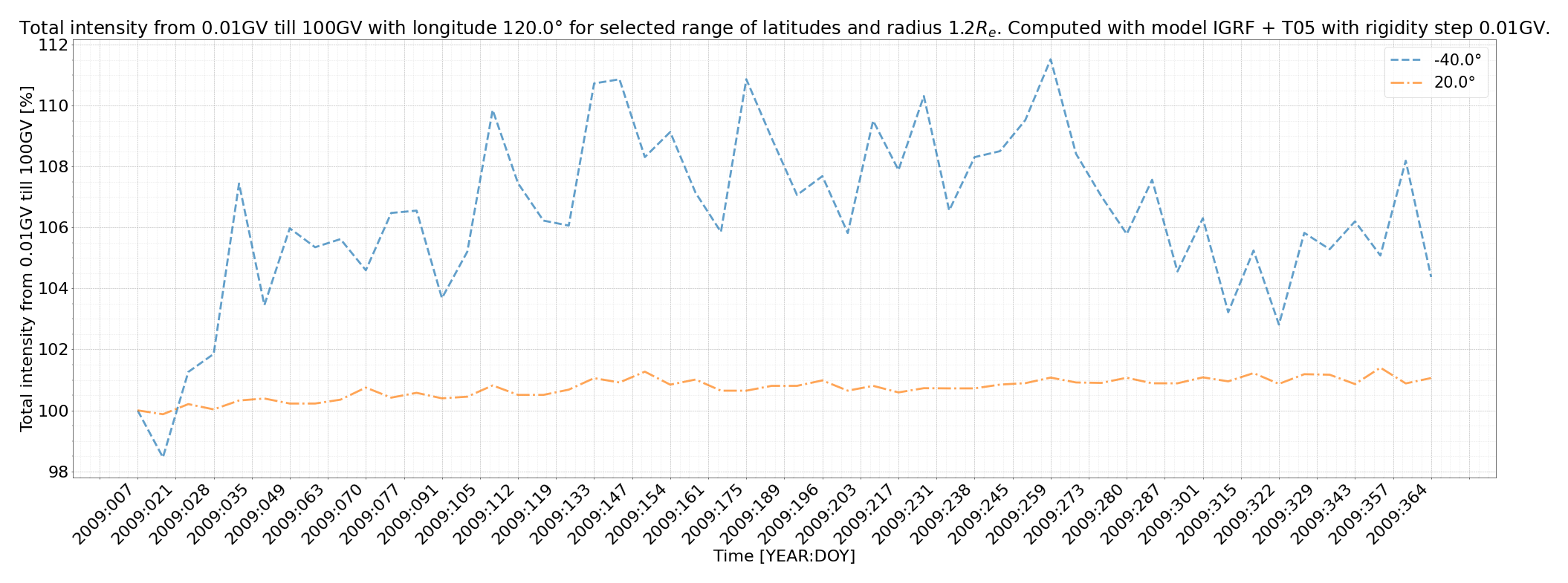The width and height of the screenshot is (1568, 583).
Task: Click the y-axis label Total intensity
Action: pos(27,258)
